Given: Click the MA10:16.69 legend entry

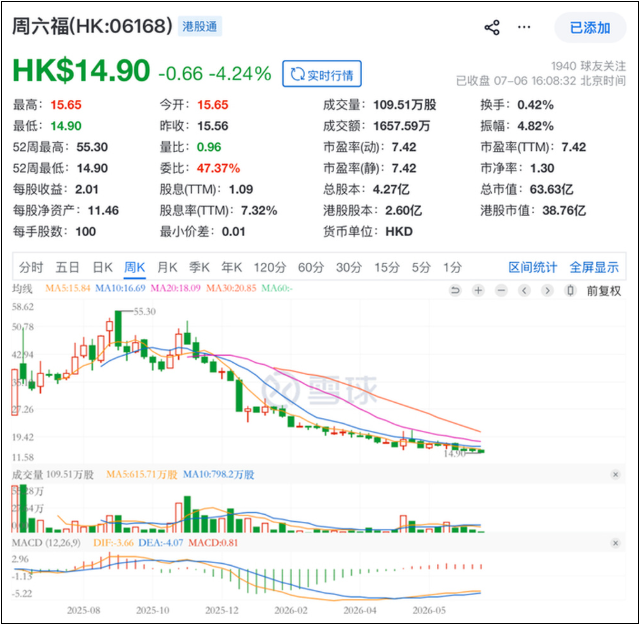Looking at the screenshot, I should pos(120,288).
